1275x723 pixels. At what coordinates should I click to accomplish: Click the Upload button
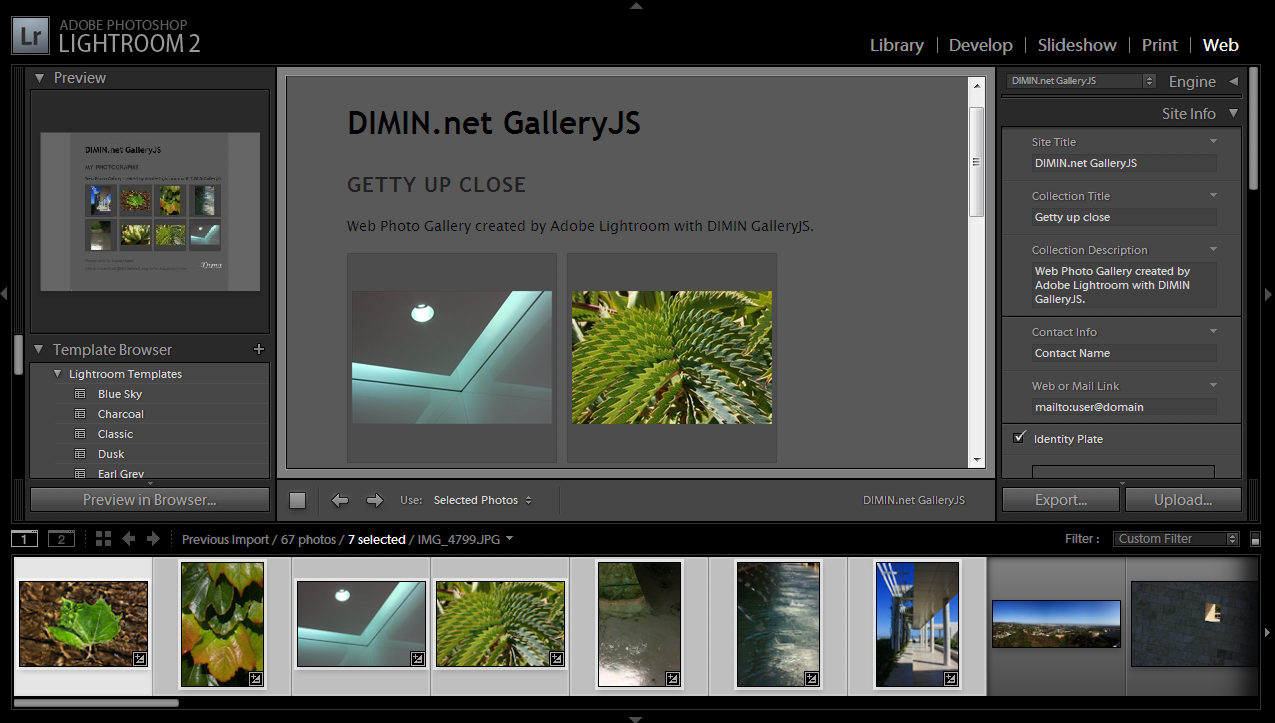pyautogui.click(x=1183, y=500)
